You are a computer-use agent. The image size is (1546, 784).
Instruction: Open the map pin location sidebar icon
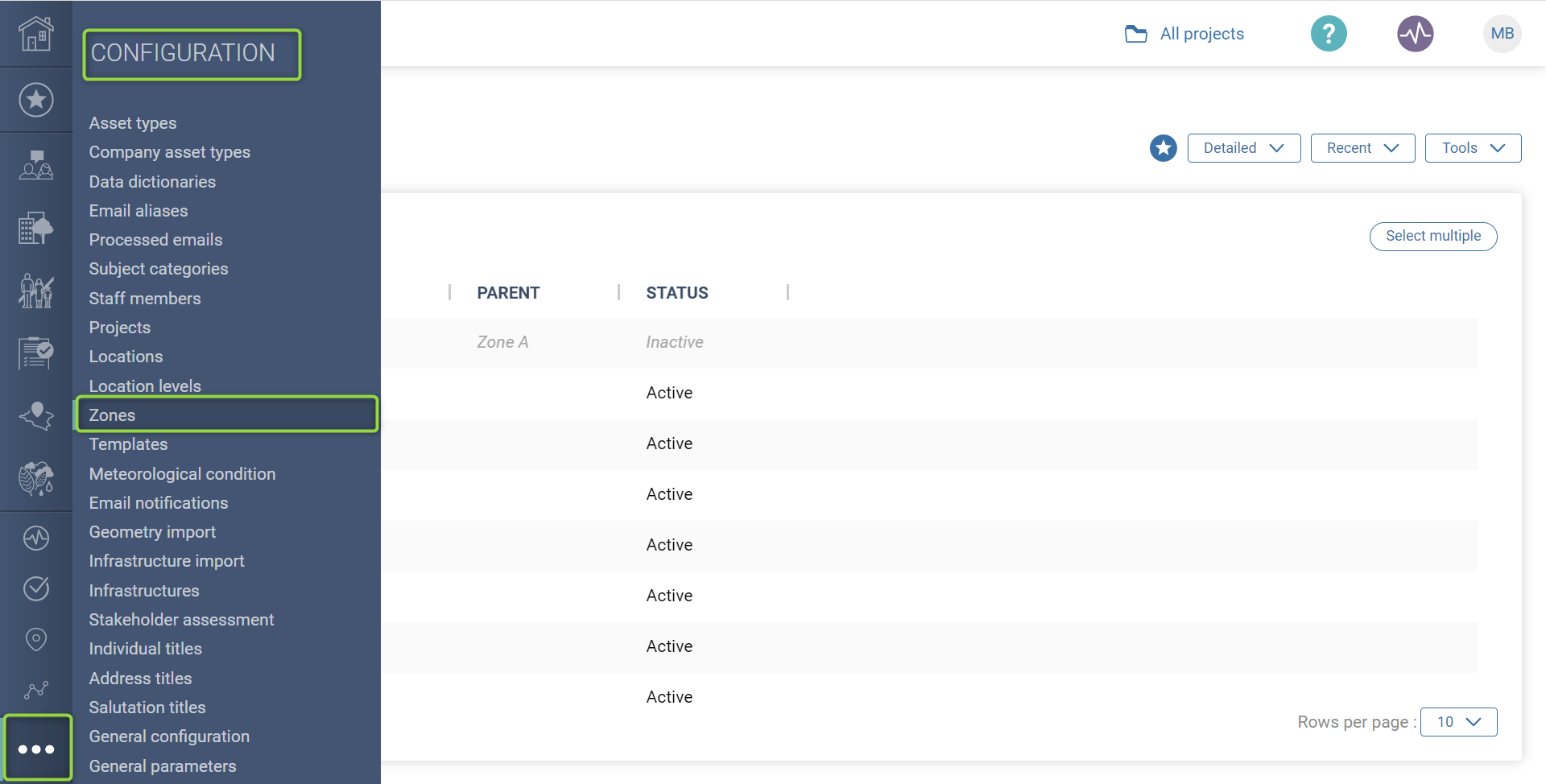coord(36,639)
